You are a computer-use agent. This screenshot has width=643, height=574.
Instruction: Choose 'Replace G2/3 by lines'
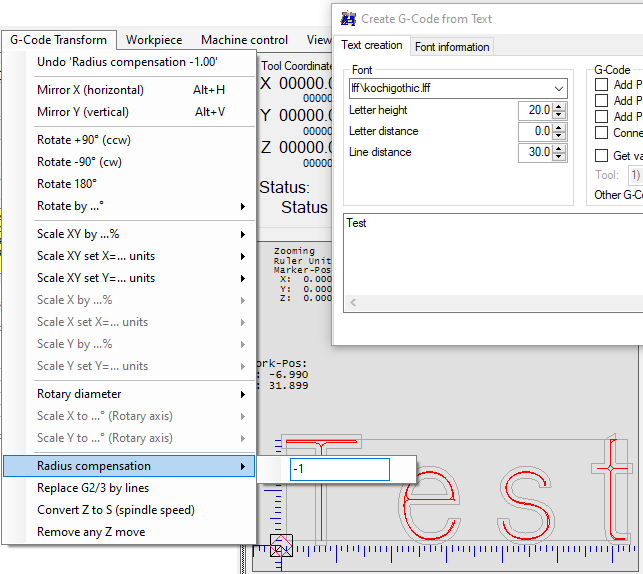click(x=93, y=488)
